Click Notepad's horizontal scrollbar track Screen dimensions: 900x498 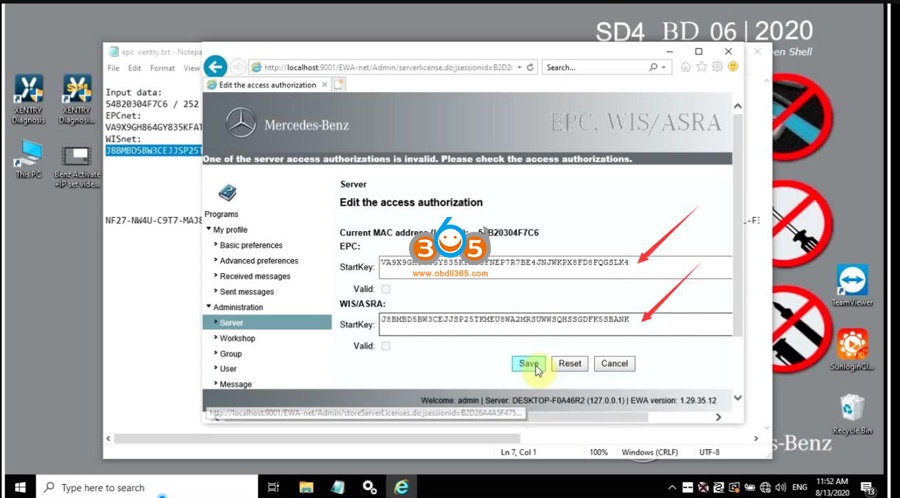tap(433, 438)
